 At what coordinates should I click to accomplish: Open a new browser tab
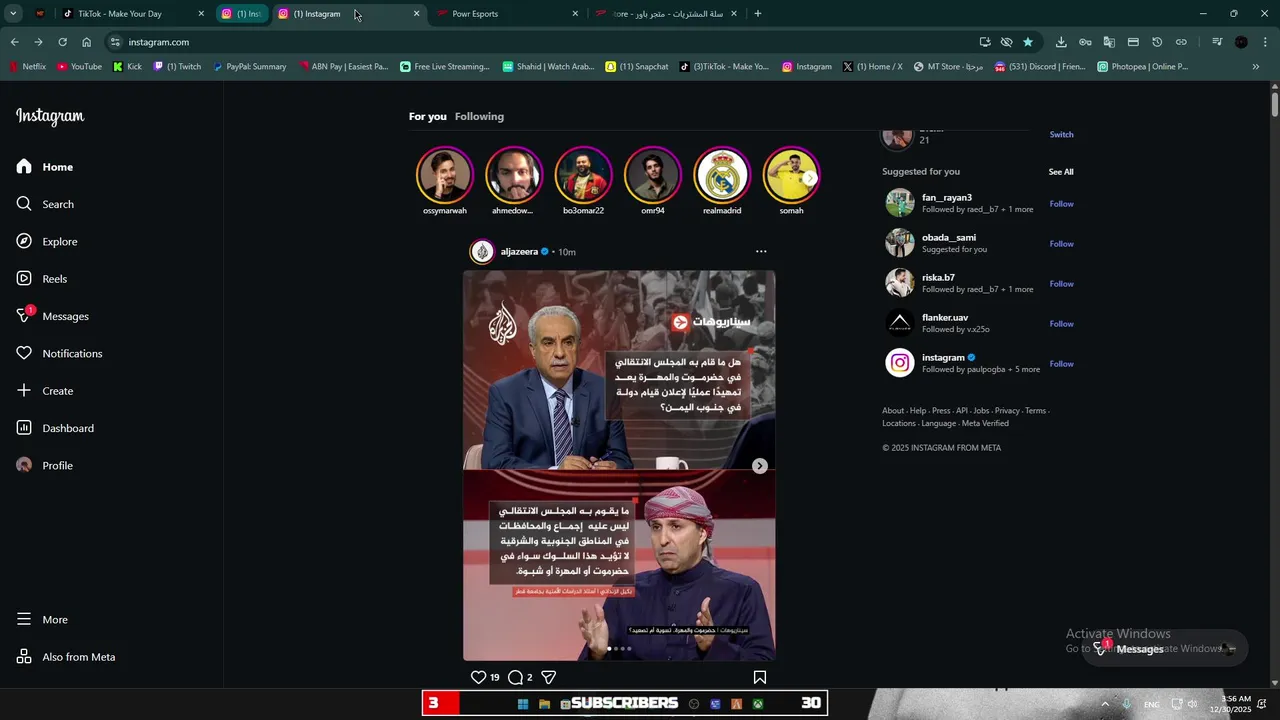tap(757, 14)
